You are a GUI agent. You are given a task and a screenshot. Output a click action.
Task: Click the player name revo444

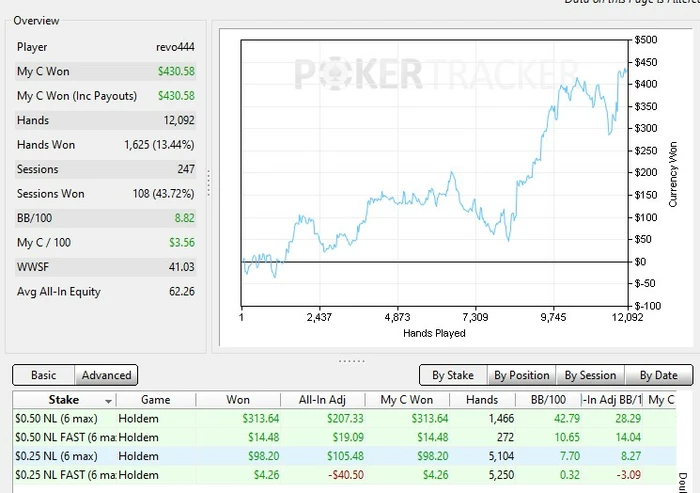pyautogui.click(x=175, y=47)
